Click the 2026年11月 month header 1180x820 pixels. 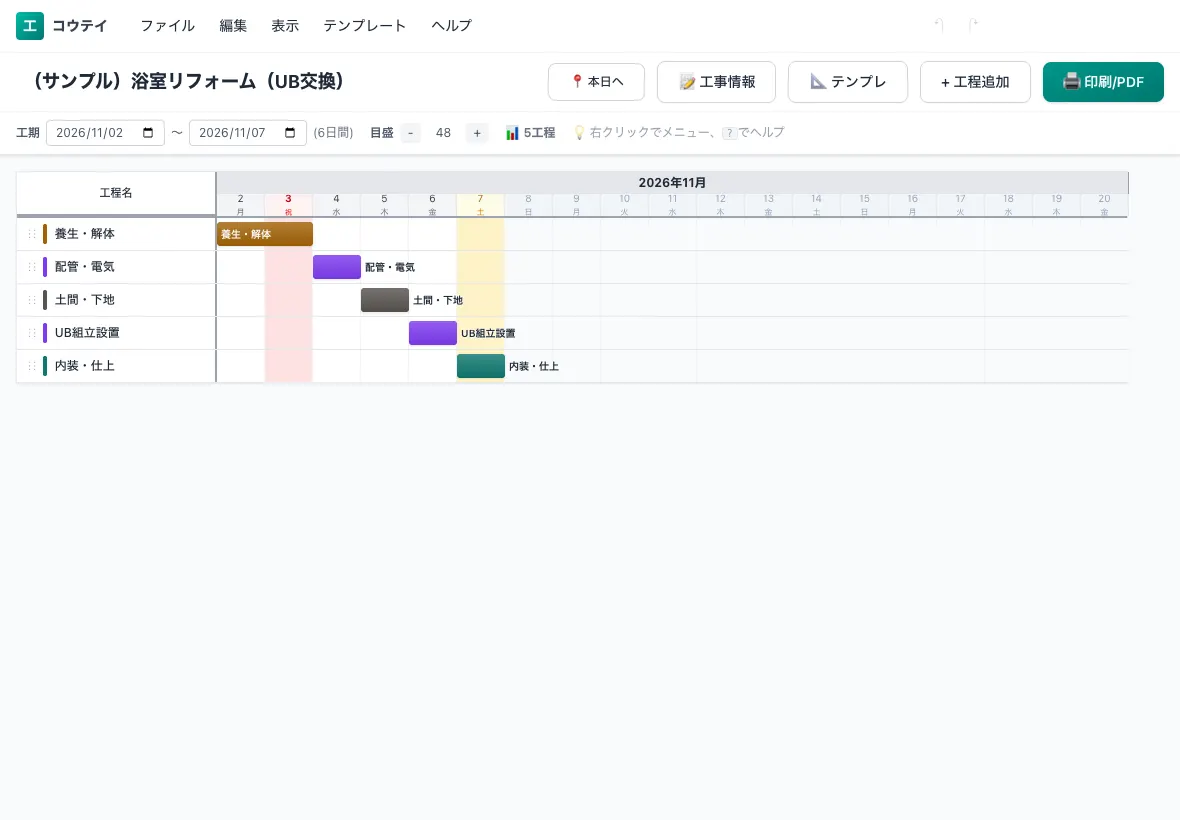[x=672, y=182]
